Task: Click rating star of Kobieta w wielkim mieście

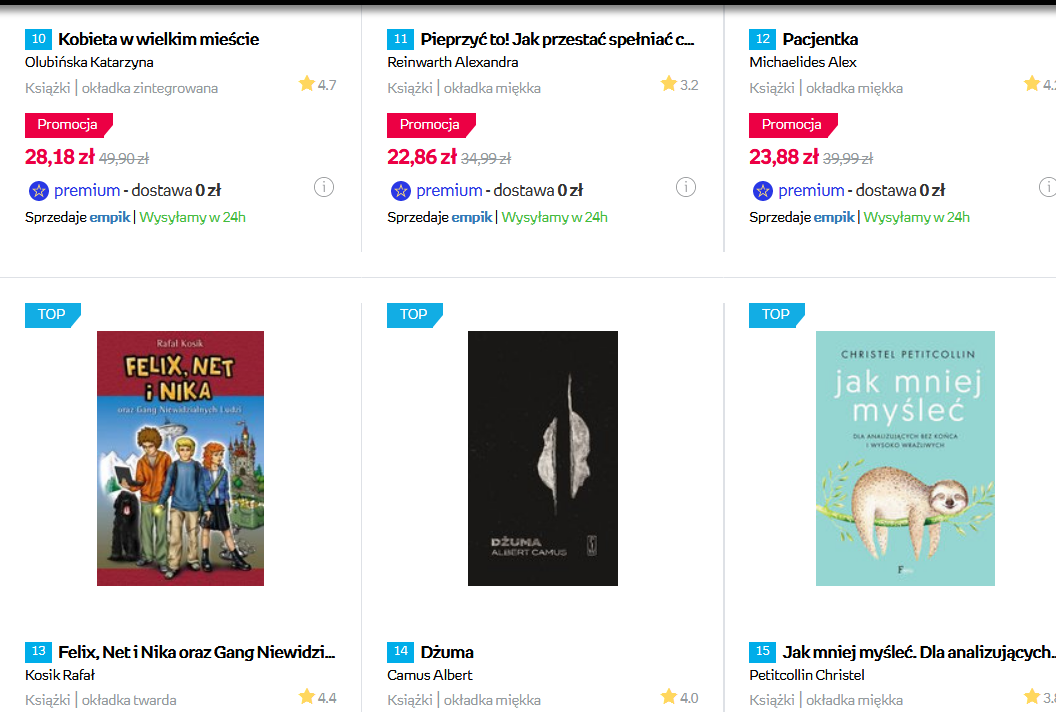Action: (306, 84)
